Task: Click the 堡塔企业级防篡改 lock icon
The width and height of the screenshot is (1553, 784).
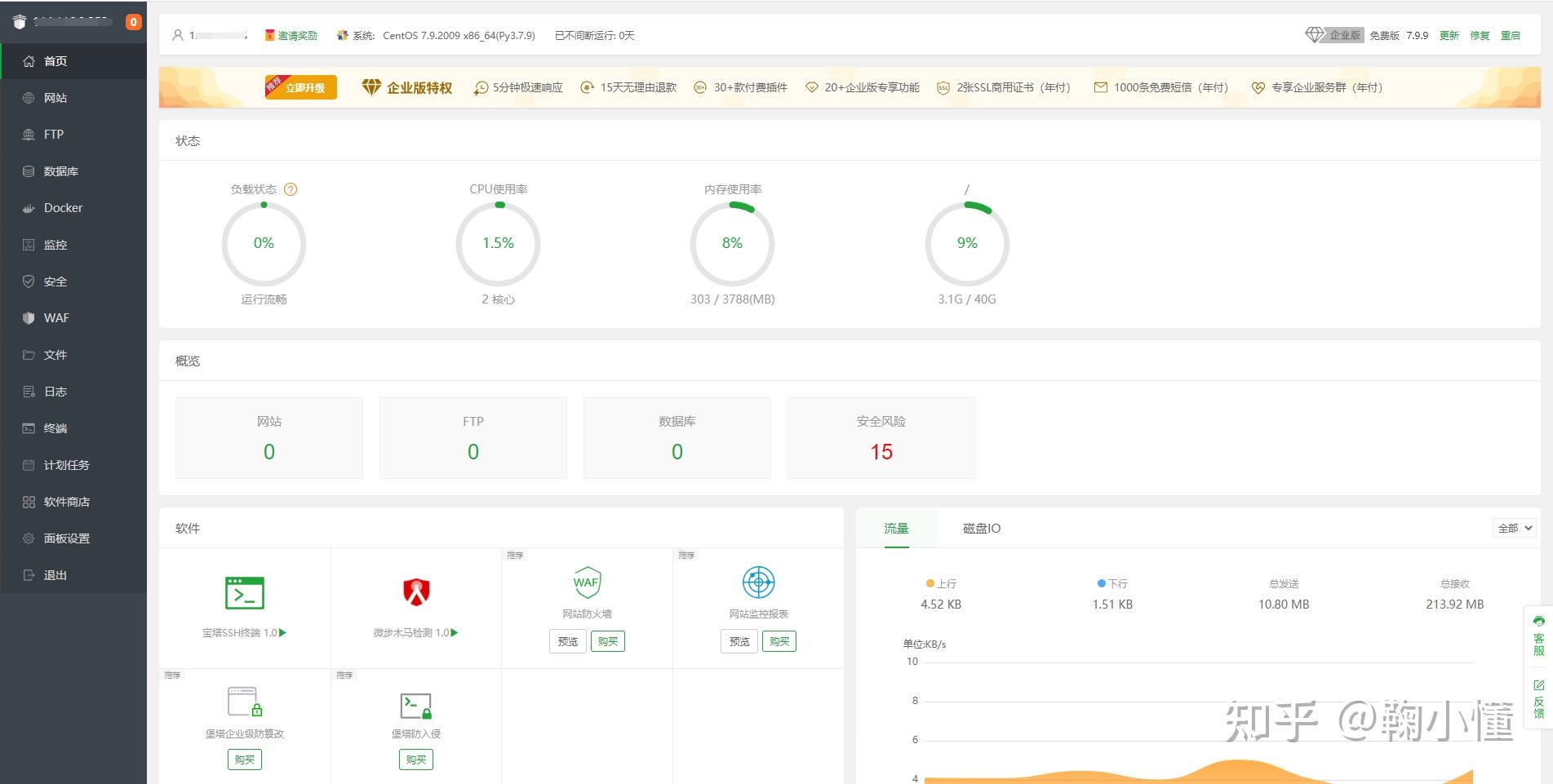Action: 245,702
